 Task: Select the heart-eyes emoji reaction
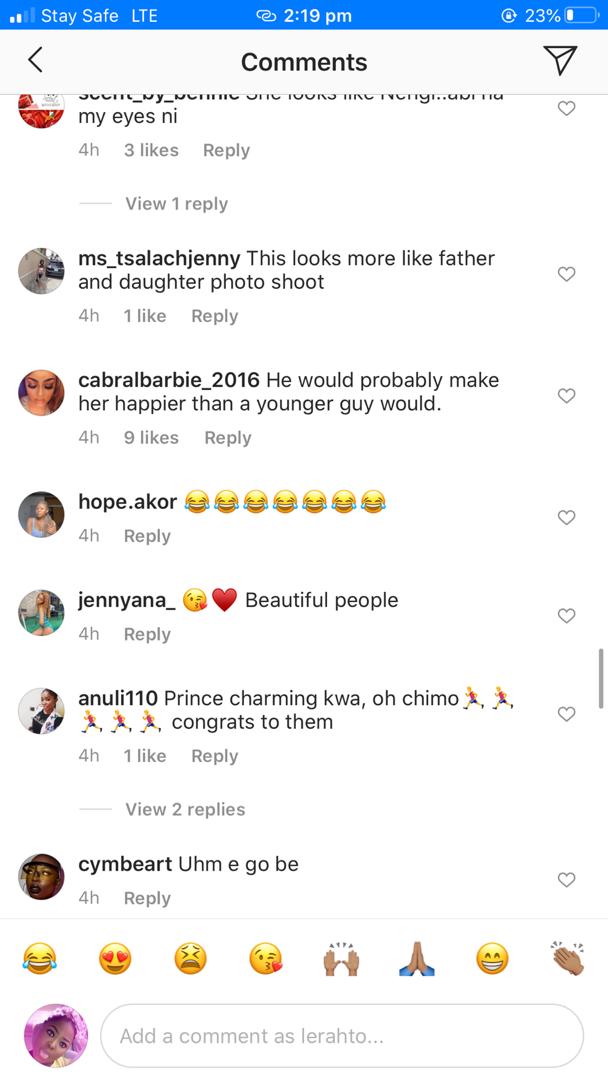point(115,957)
